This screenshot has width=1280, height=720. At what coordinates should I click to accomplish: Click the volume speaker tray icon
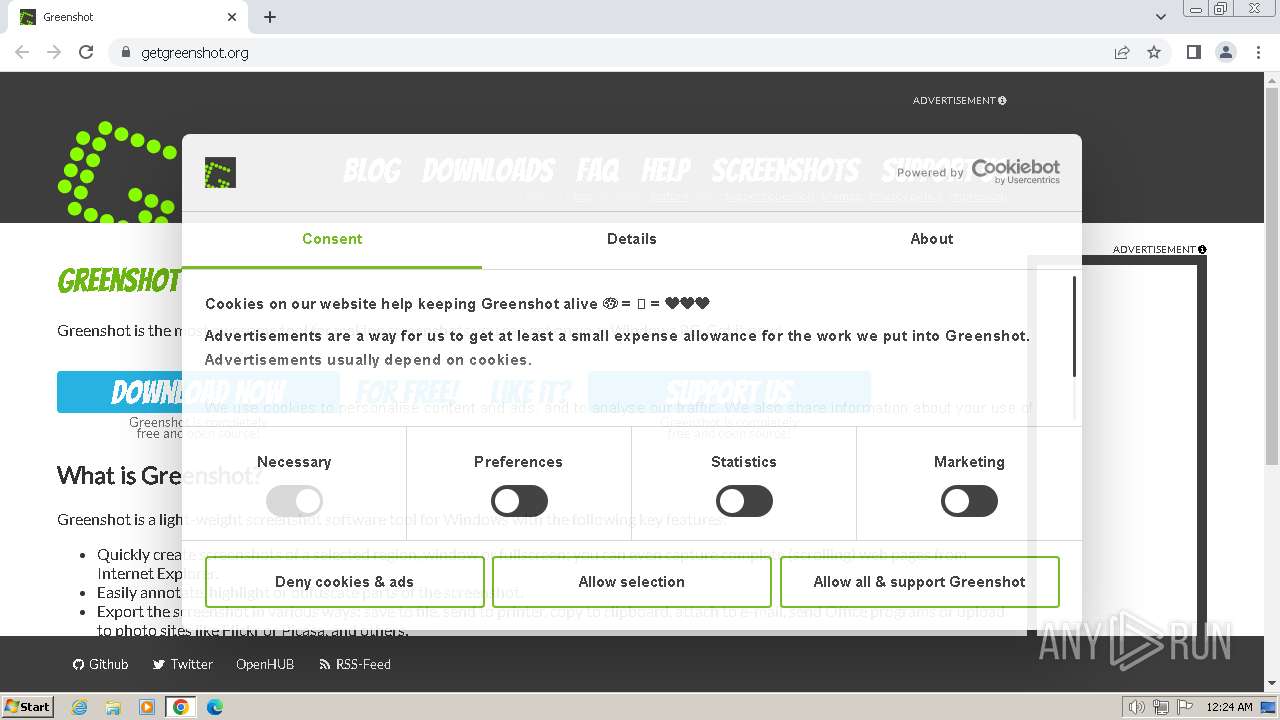point(1136,707)
